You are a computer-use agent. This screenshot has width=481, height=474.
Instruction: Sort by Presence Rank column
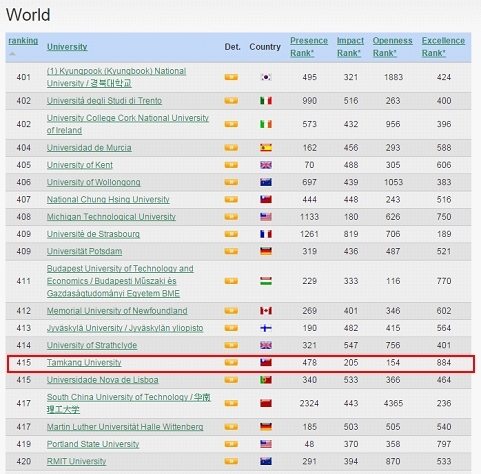coord(309,47)
